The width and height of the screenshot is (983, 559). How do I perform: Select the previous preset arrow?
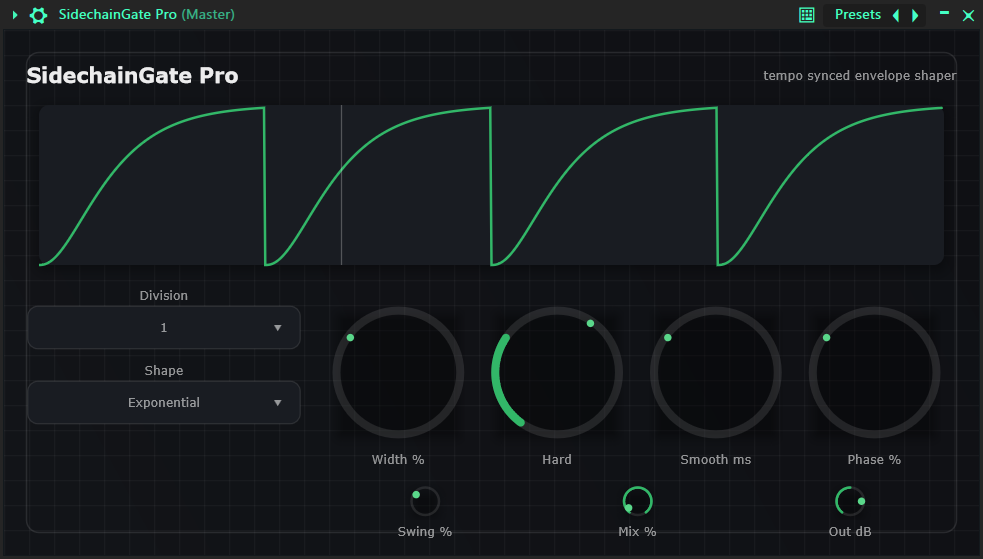coord(896,15)
